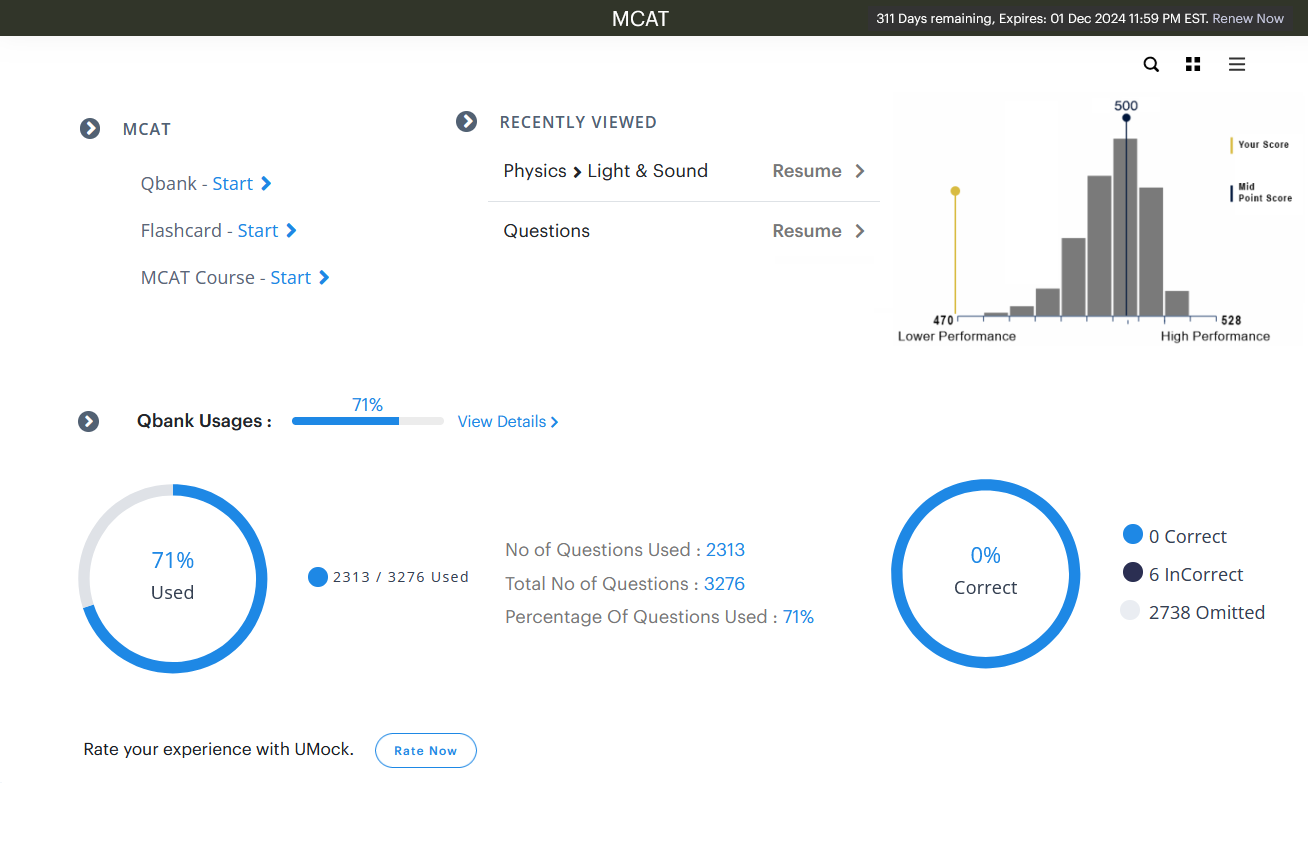Start the Qbank
The width and height of the screenshot is (1308, 858).
click(241, 183)
